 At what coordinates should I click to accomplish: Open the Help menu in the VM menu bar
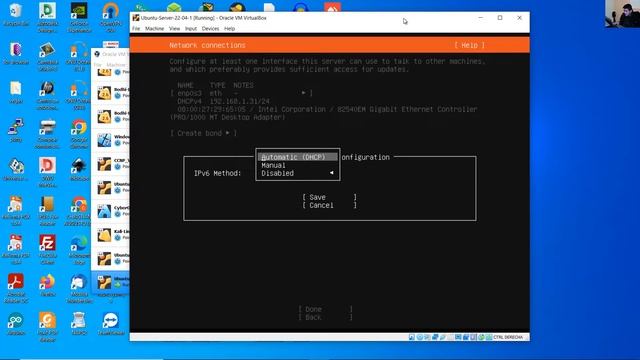coord(229,29)
